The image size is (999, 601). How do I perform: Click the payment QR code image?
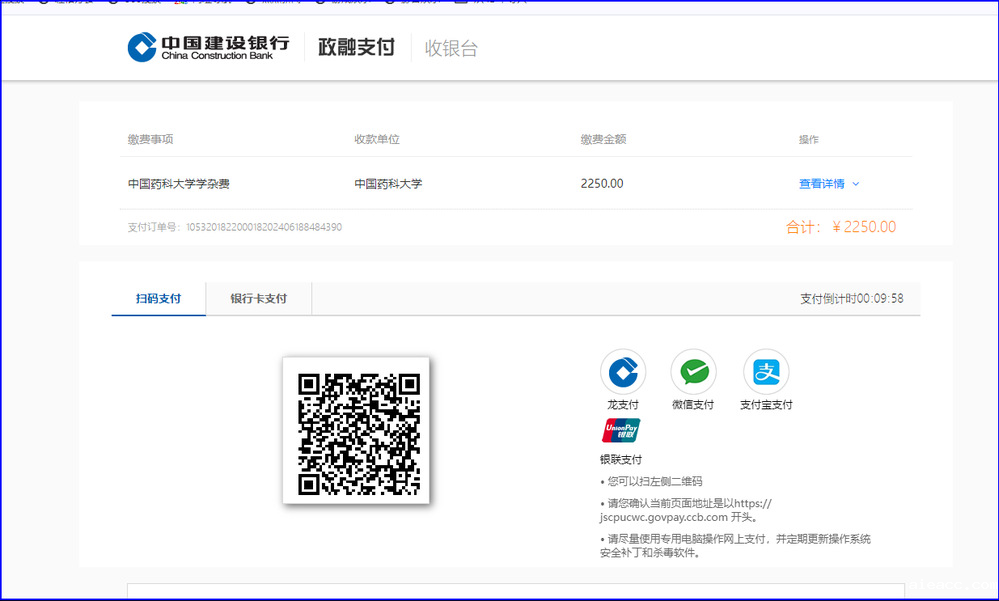[356, 430]
